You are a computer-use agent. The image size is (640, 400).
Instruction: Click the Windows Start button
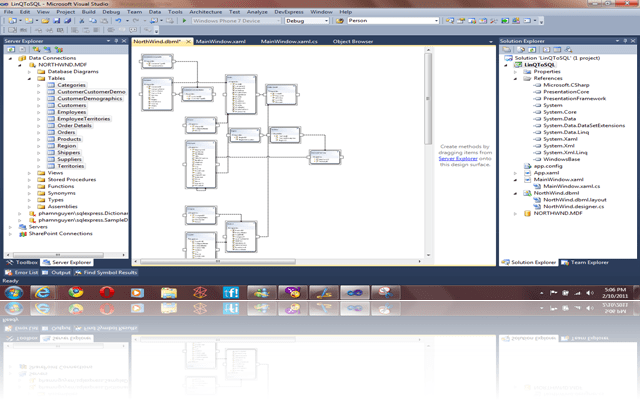[12, 293]
